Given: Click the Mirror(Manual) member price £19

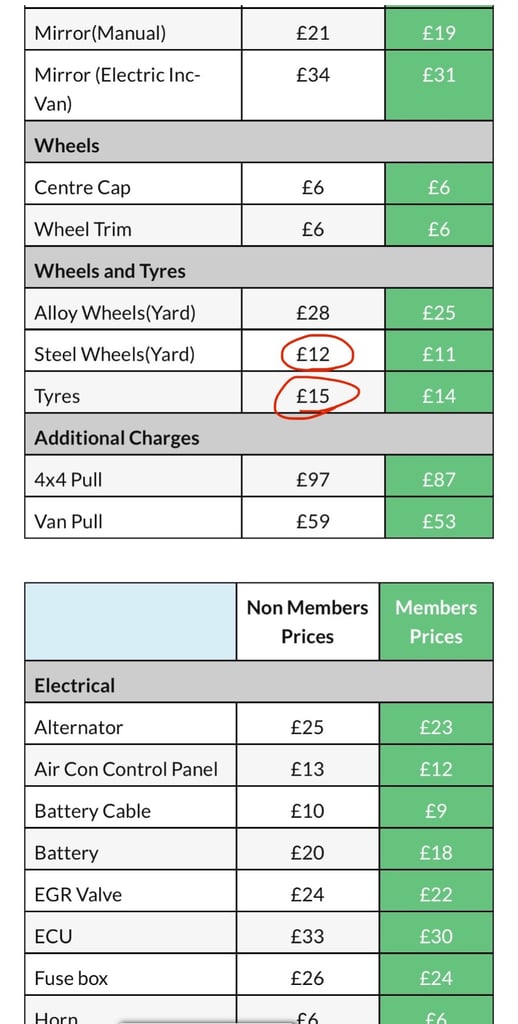Looking at the screenshot, I should (439, 33).
